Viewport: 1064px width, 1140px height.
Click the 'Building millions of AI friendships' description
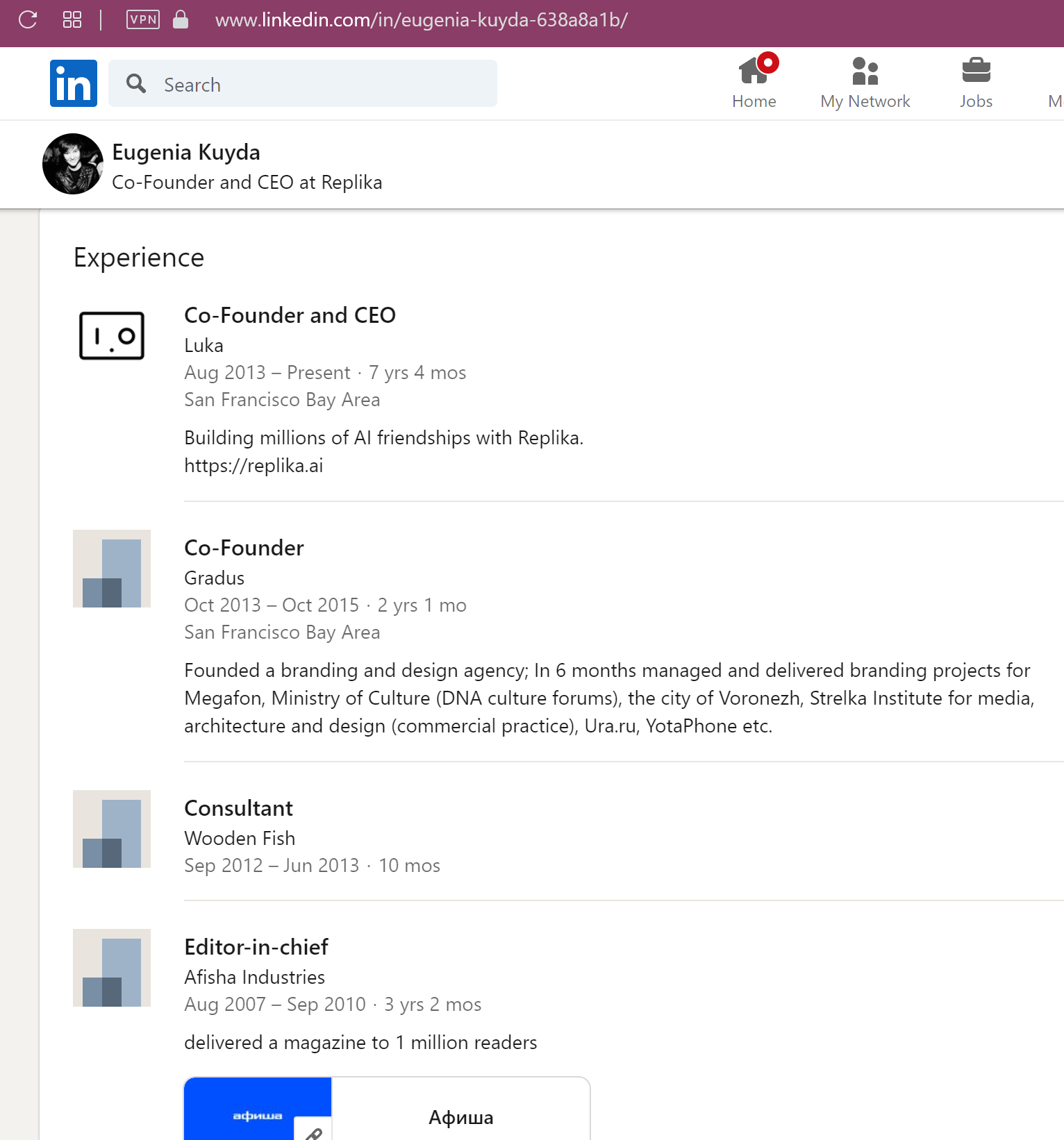[x=384, y=438]
